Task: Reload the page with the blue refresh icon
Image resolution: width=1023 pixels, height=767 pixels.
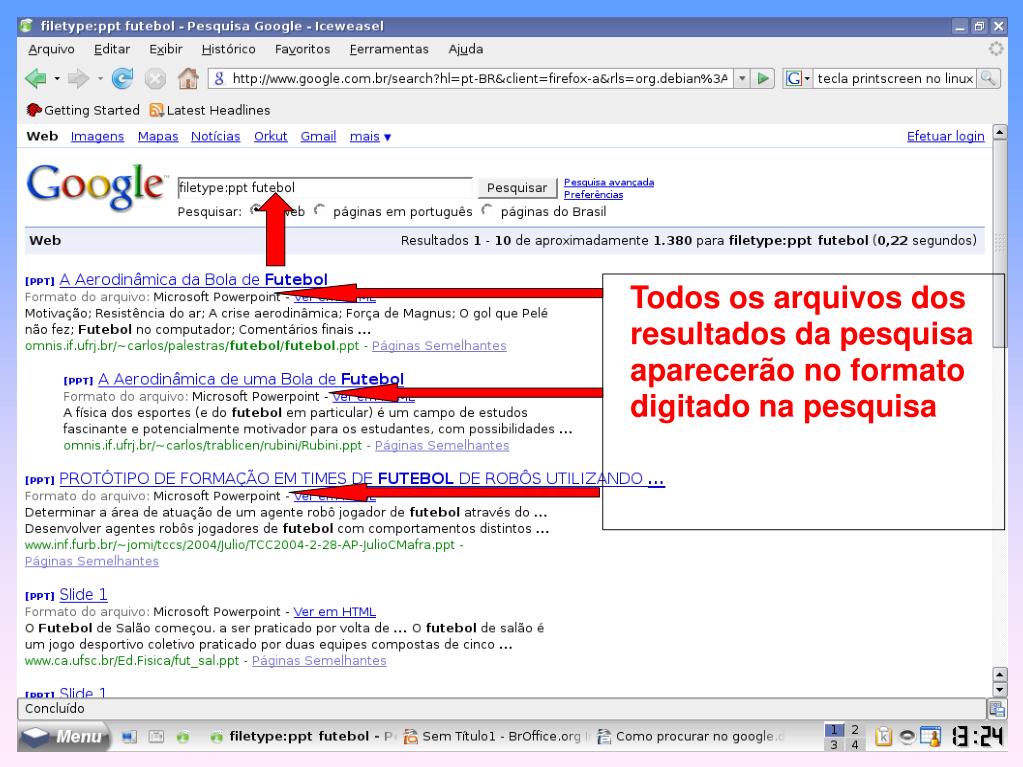Action: (x=122, y=79)
